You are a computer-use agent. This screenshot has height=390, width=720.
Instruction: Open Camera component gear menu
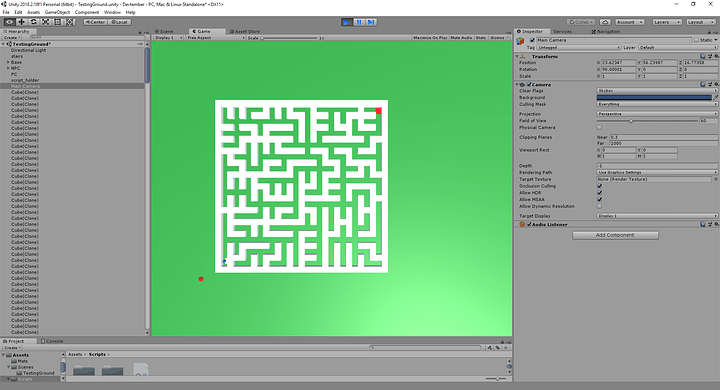(x=716, y=84)
